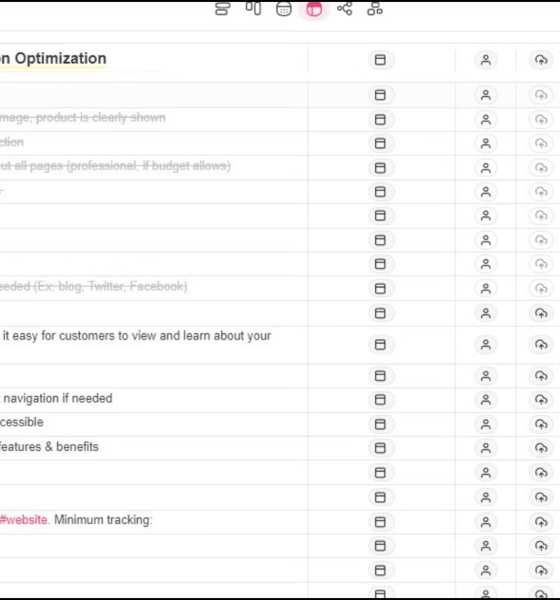Image resolution: width=560 pixels, height=600 pixels.
Task: Open assignee picker for 'features & benefits' row
Action: [486, 448]
